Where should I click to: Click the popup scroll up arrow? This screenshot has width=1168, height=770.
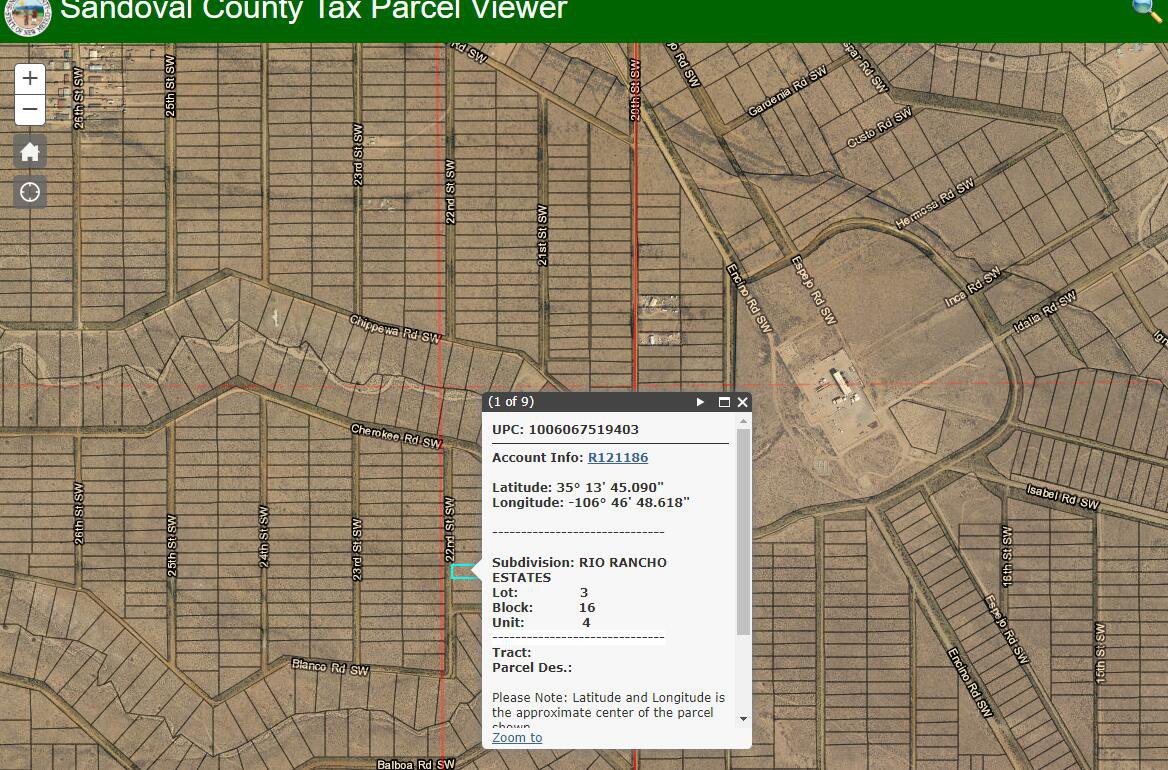pos(743,422)
